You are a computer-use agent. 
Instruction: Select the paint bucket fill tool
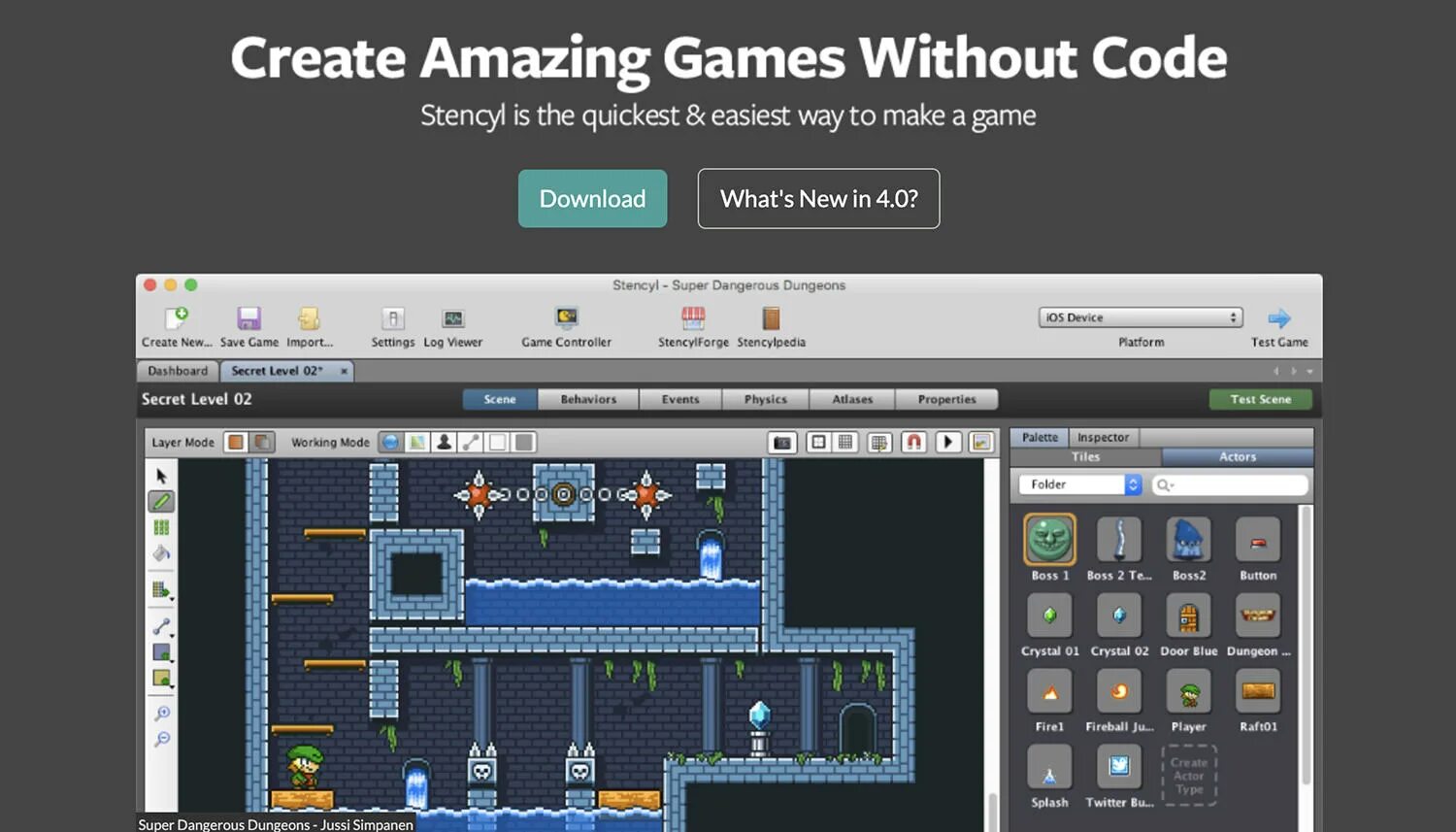161,553
